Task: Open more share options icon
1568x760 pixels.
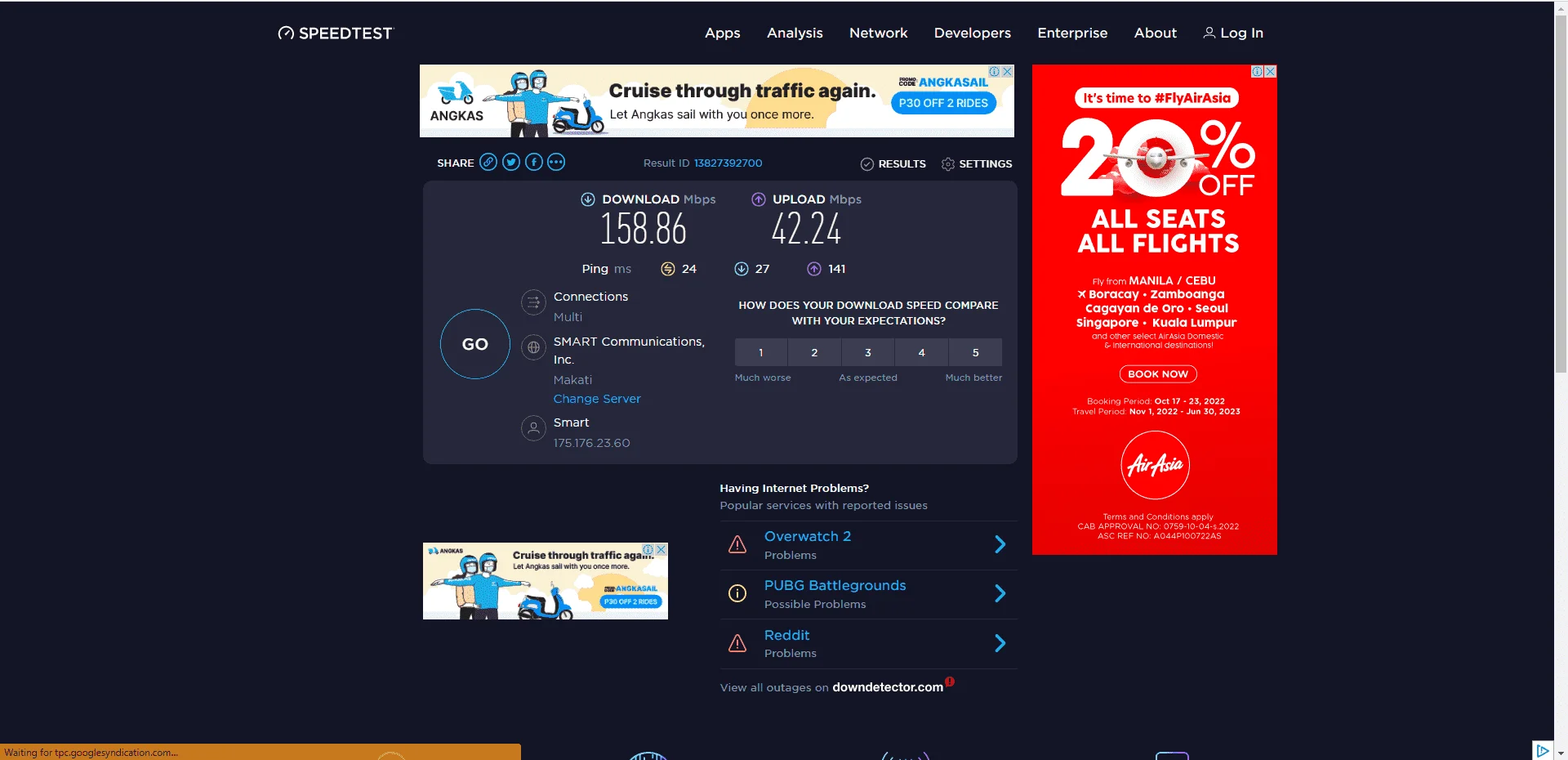Action: coord(556,162)
